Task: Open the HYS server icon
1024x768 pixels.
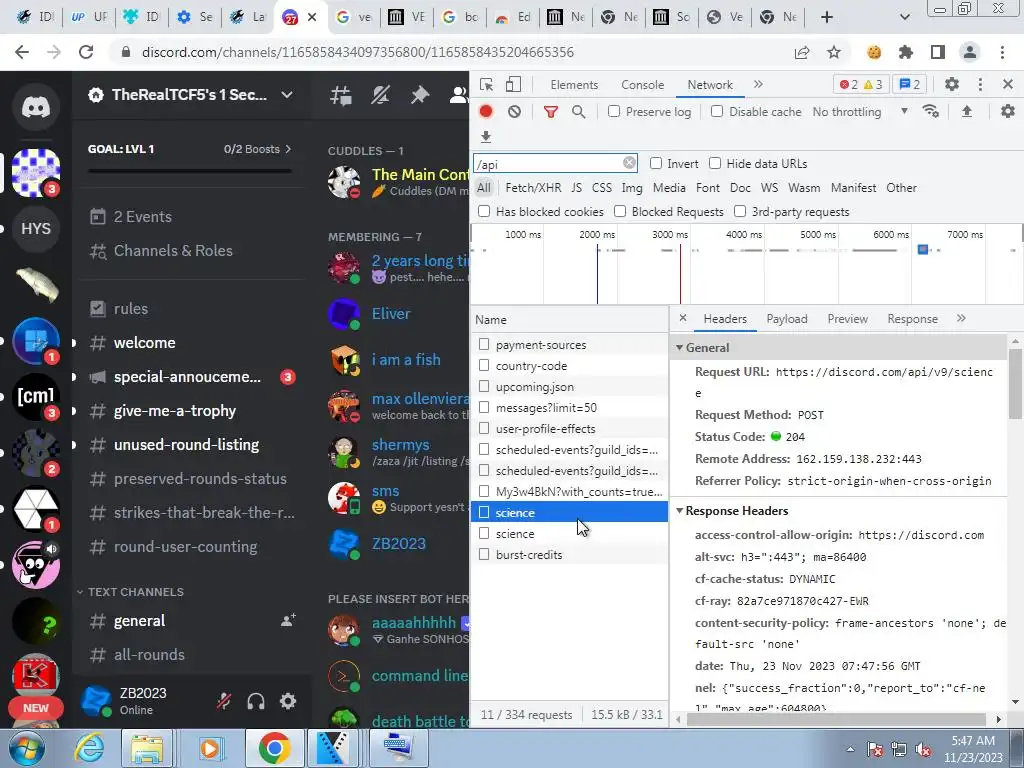Action: pos(36,229)
